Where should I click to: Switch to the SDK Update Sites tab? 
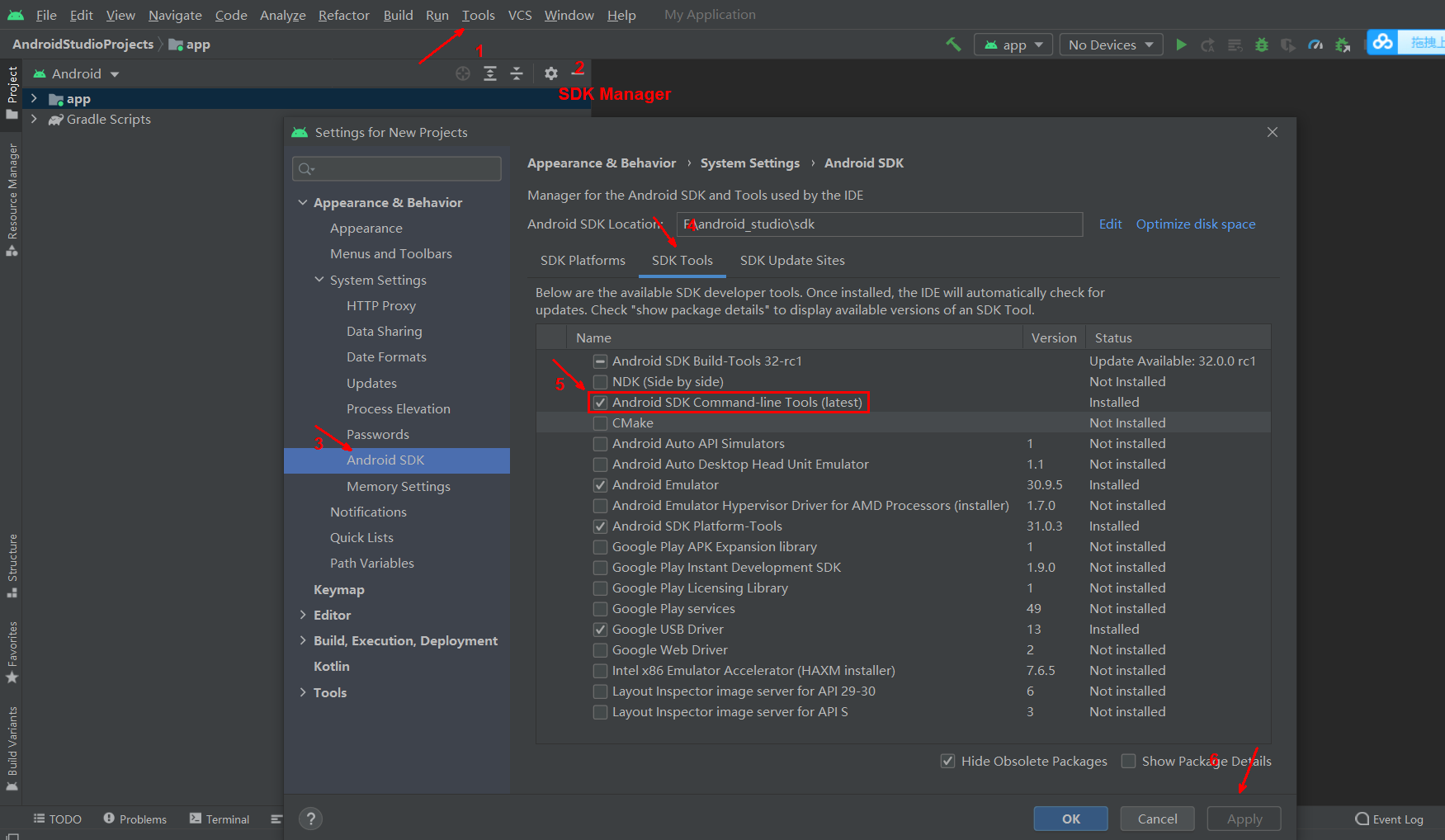tap(792, 261)
